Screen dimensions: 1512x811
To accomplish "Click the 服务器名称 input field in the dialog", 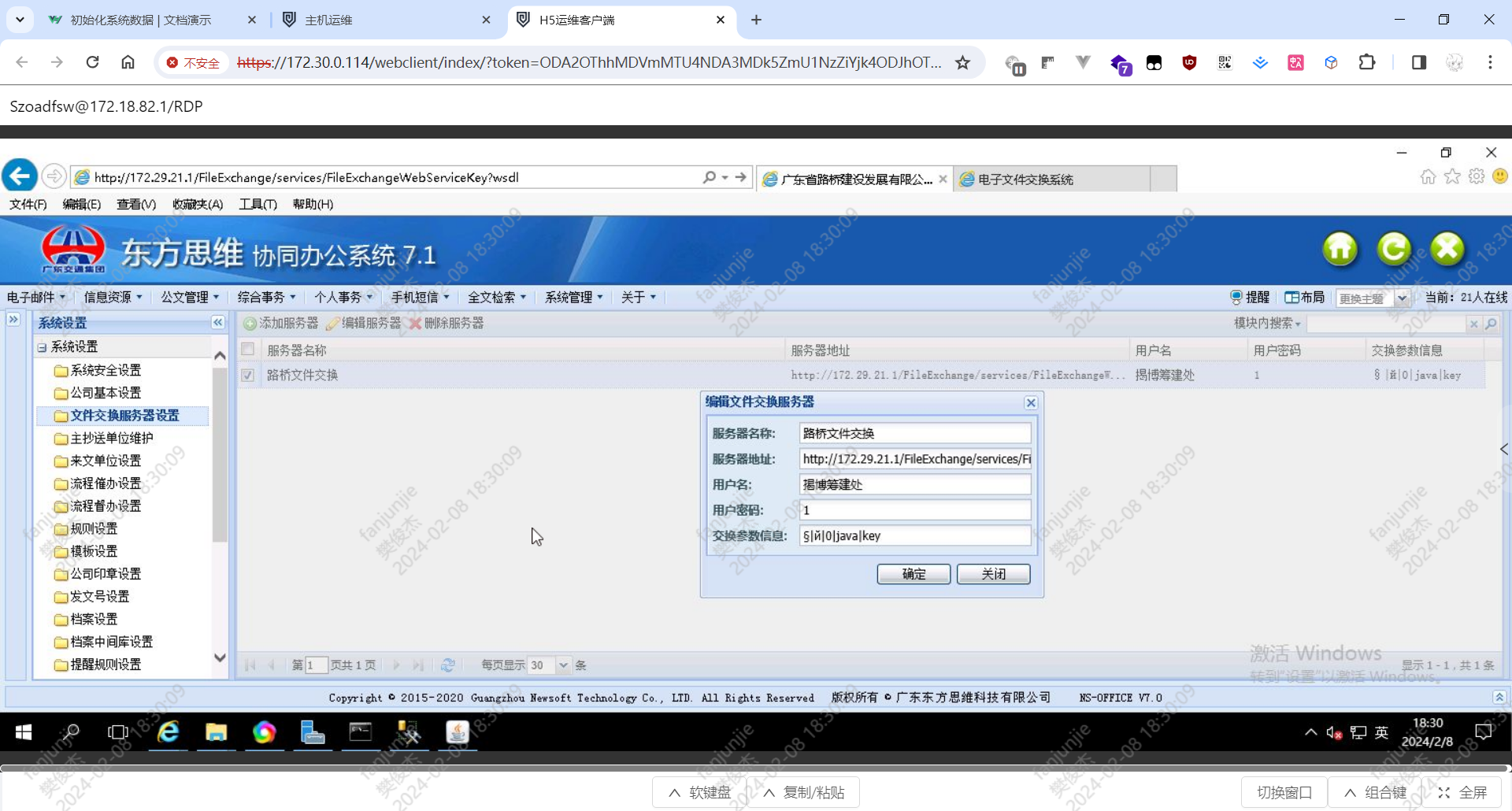I will [x=915, y=434].
